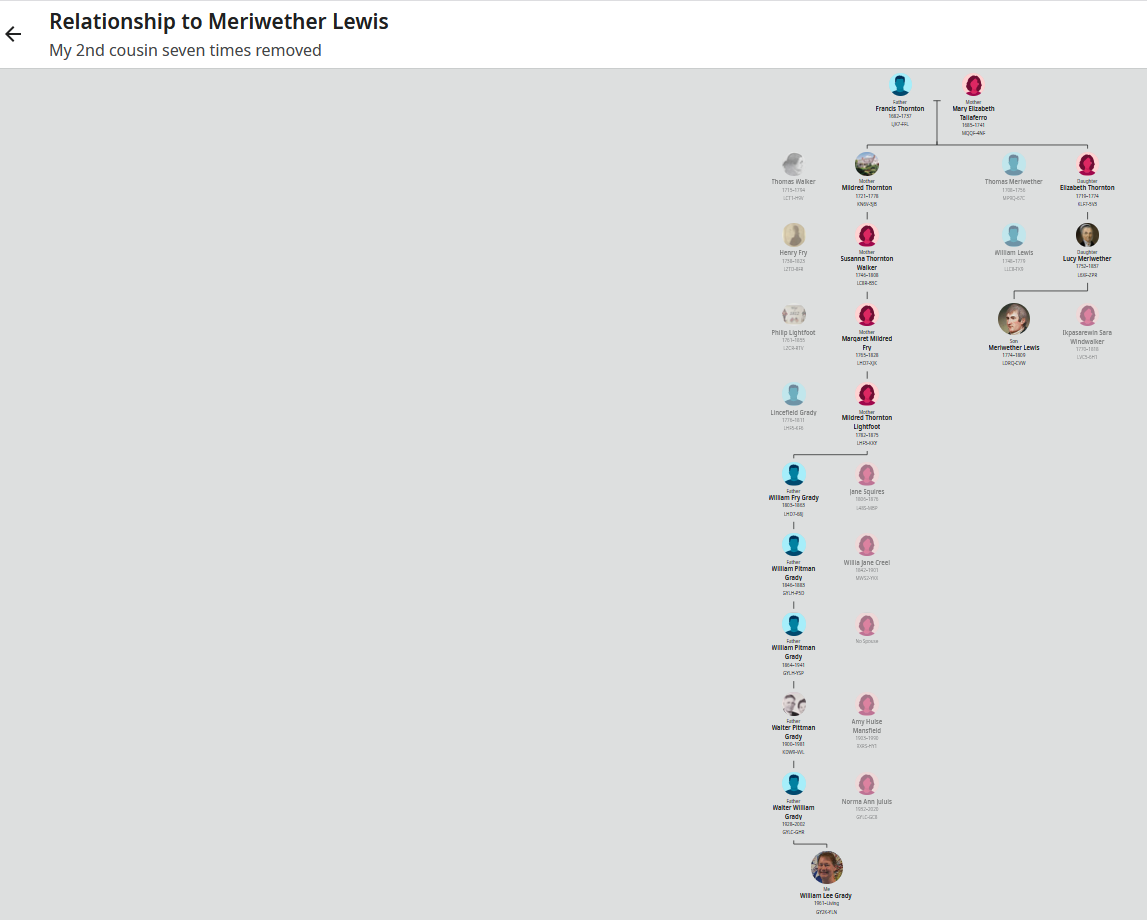This screenshot has height=920, width=1147.
Task: Select Mary Elizabeth Taliaferro's avatar icon
Action: point(973,85)
